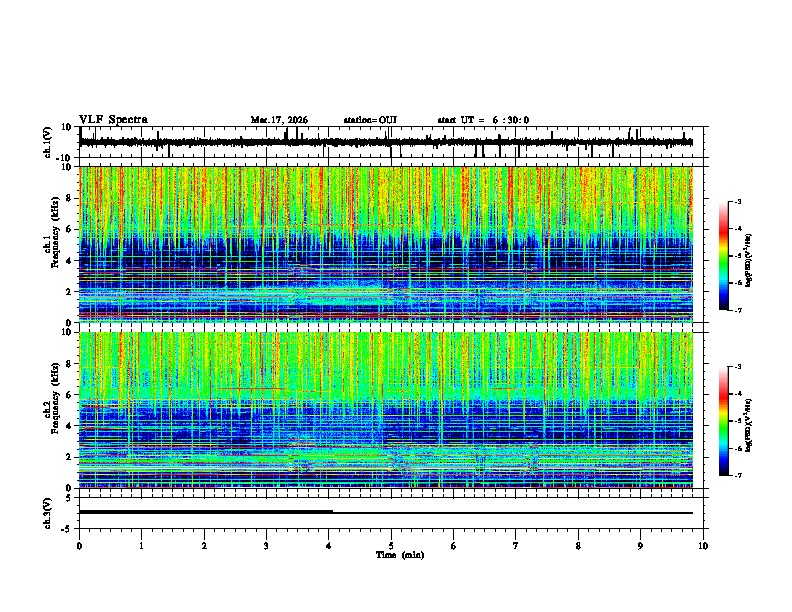The image size is (792, 612).
Task: Click the ch.1 spectrogram color scale bar
Action: click(724, 256)
